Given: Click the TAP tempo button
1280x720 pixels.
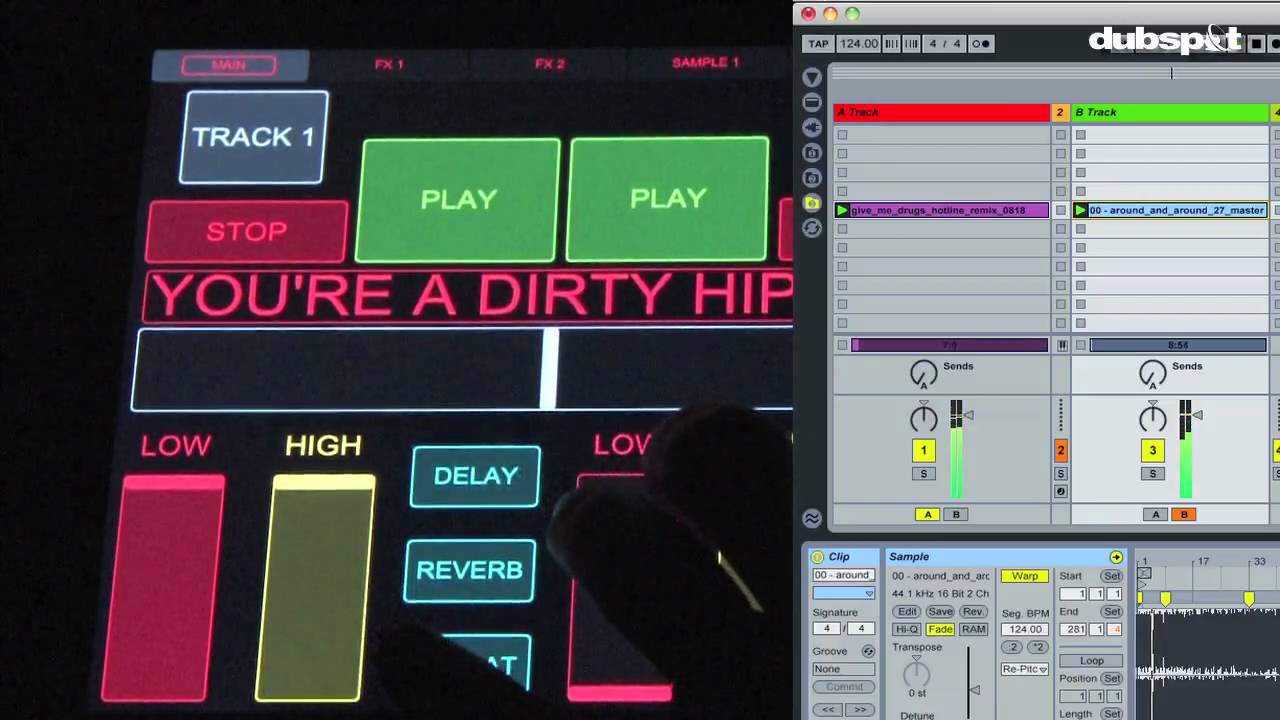Looking at the screenshot, I should tap(818, 44).
